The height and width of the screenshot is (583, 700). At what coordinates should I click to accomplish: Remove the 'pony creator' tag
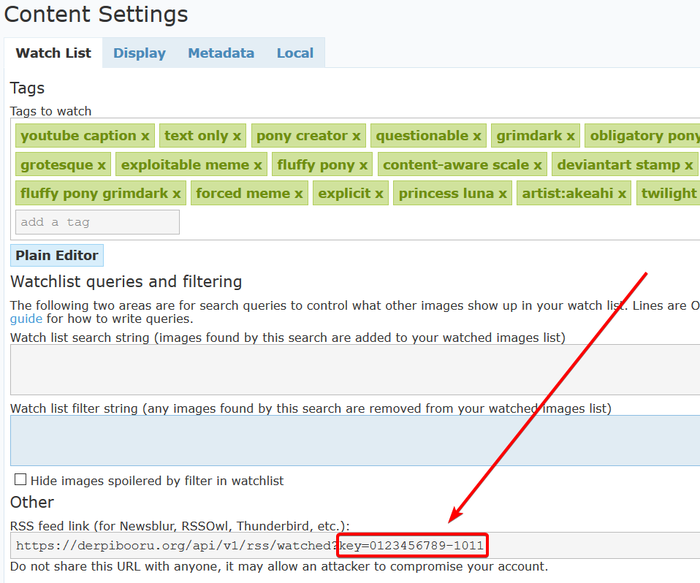356,136
